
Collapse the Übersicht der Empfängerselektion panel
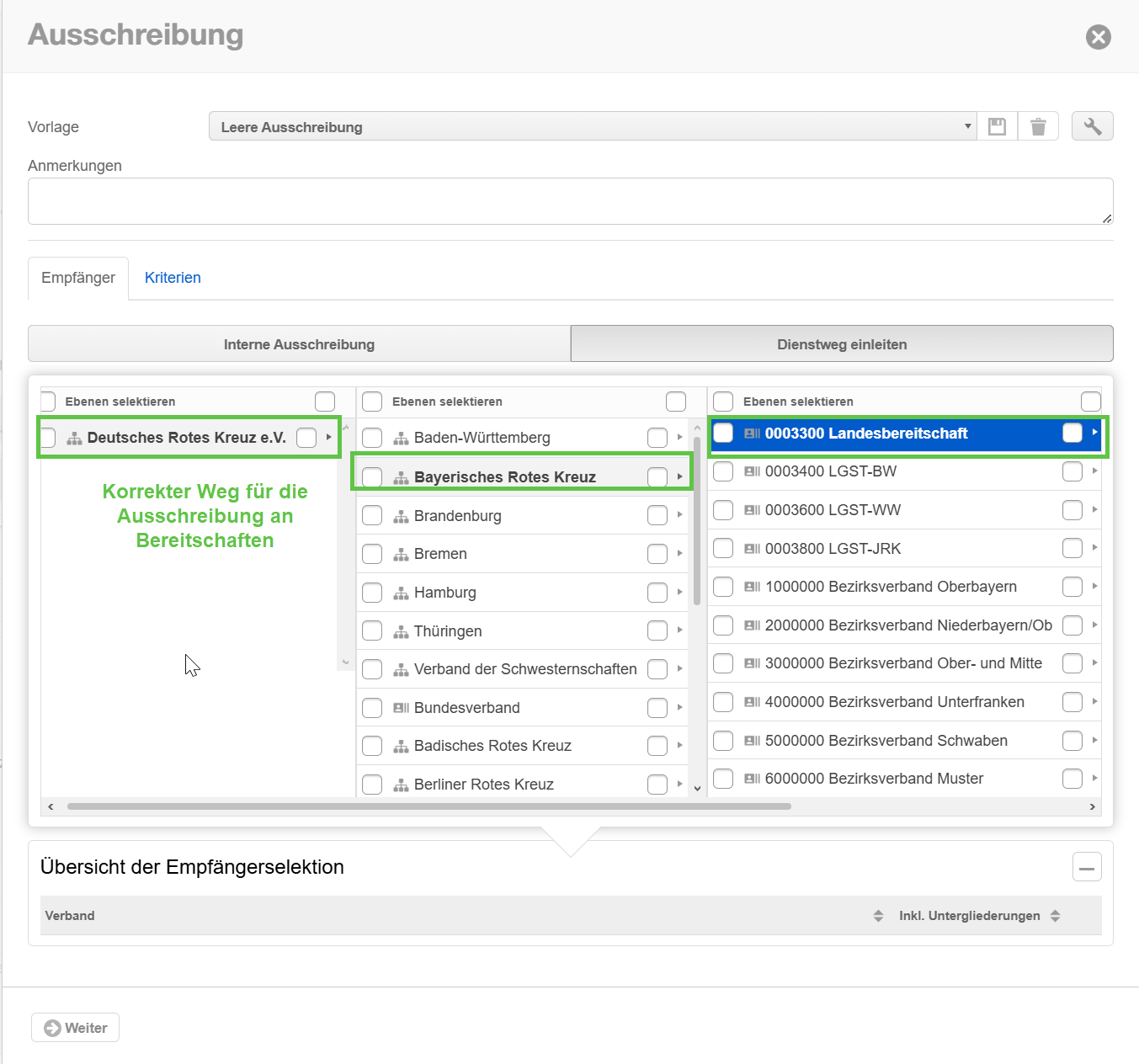coord(1087,867)
